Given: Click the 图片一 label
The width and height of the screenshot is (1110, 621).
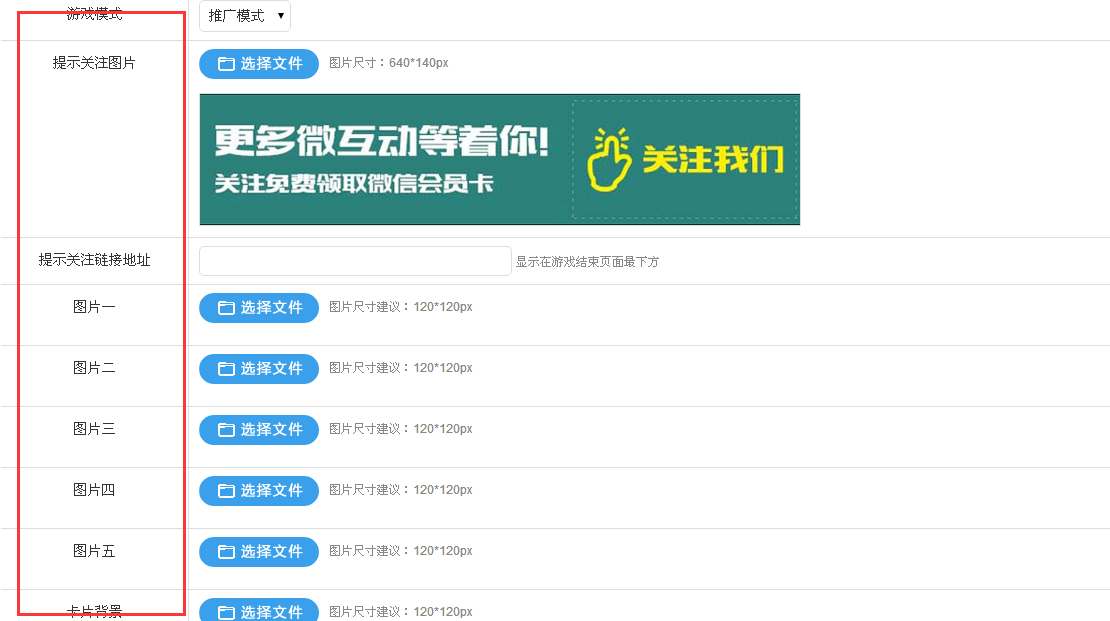Looking at the screenshot, I should (x=94, y=307).
